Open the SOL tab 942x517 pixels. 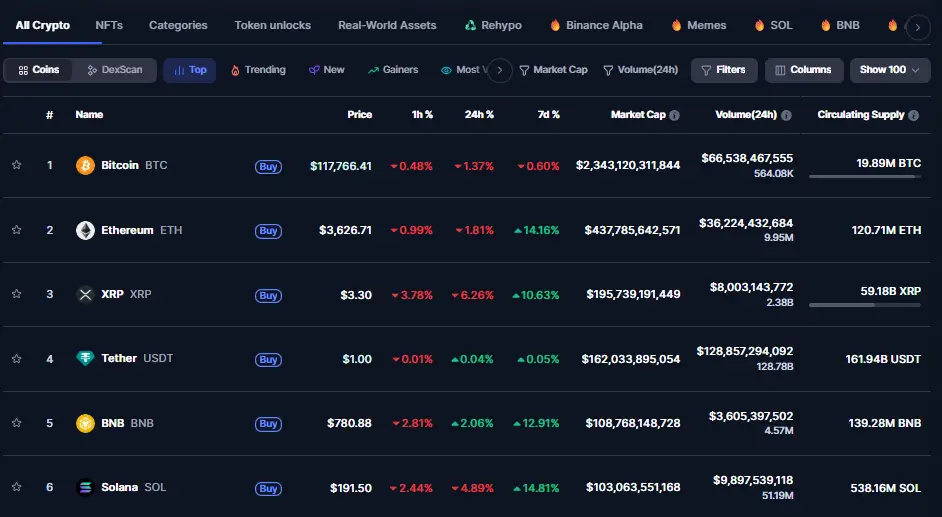(773, 26)
